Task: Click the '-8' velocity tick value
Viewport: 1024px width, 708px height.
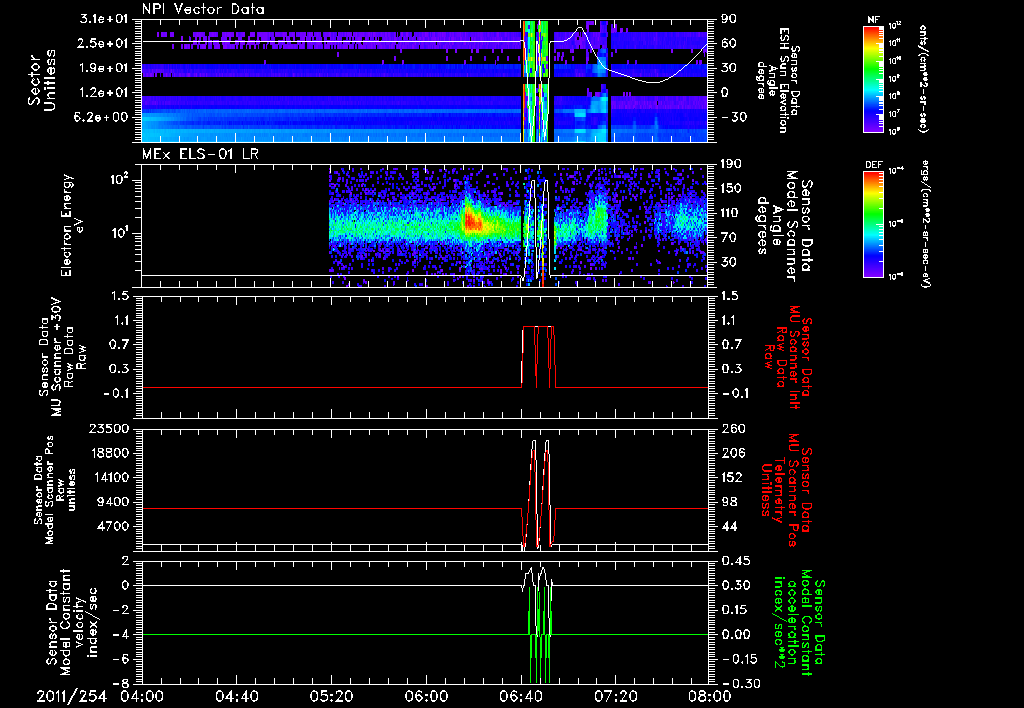Action: [119, 683]
